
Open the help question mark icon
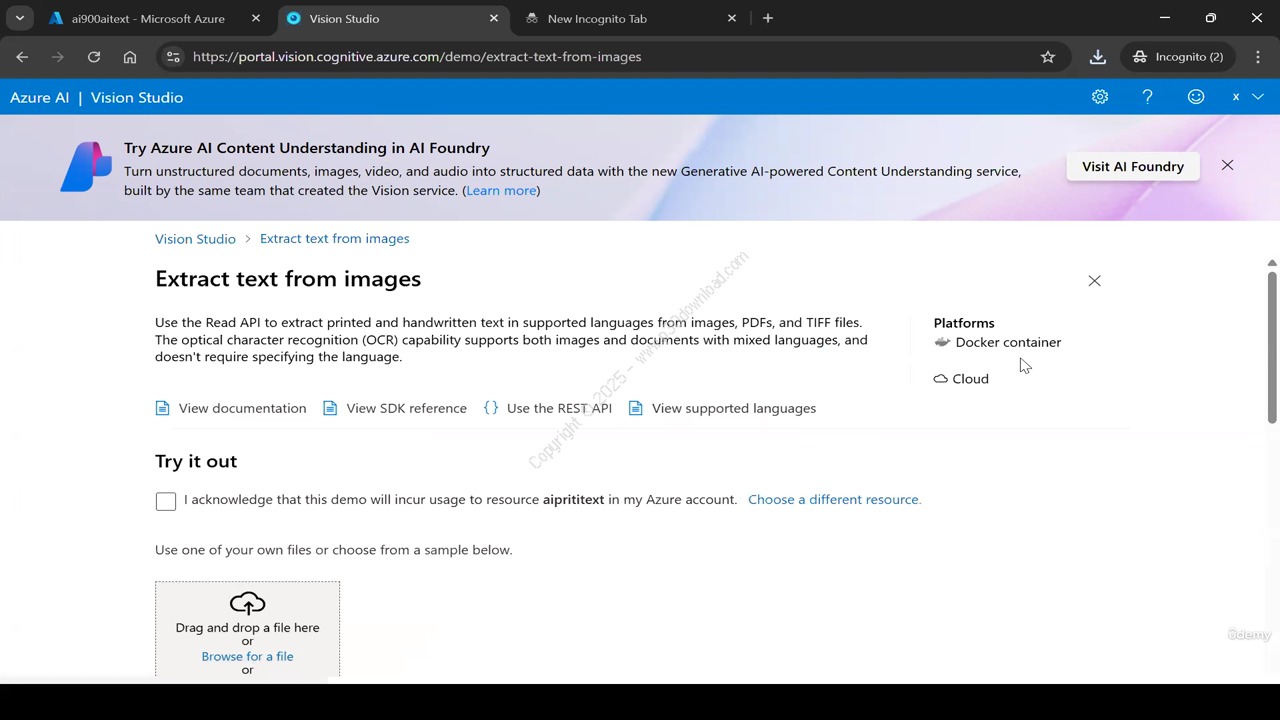coord(1147,97)
